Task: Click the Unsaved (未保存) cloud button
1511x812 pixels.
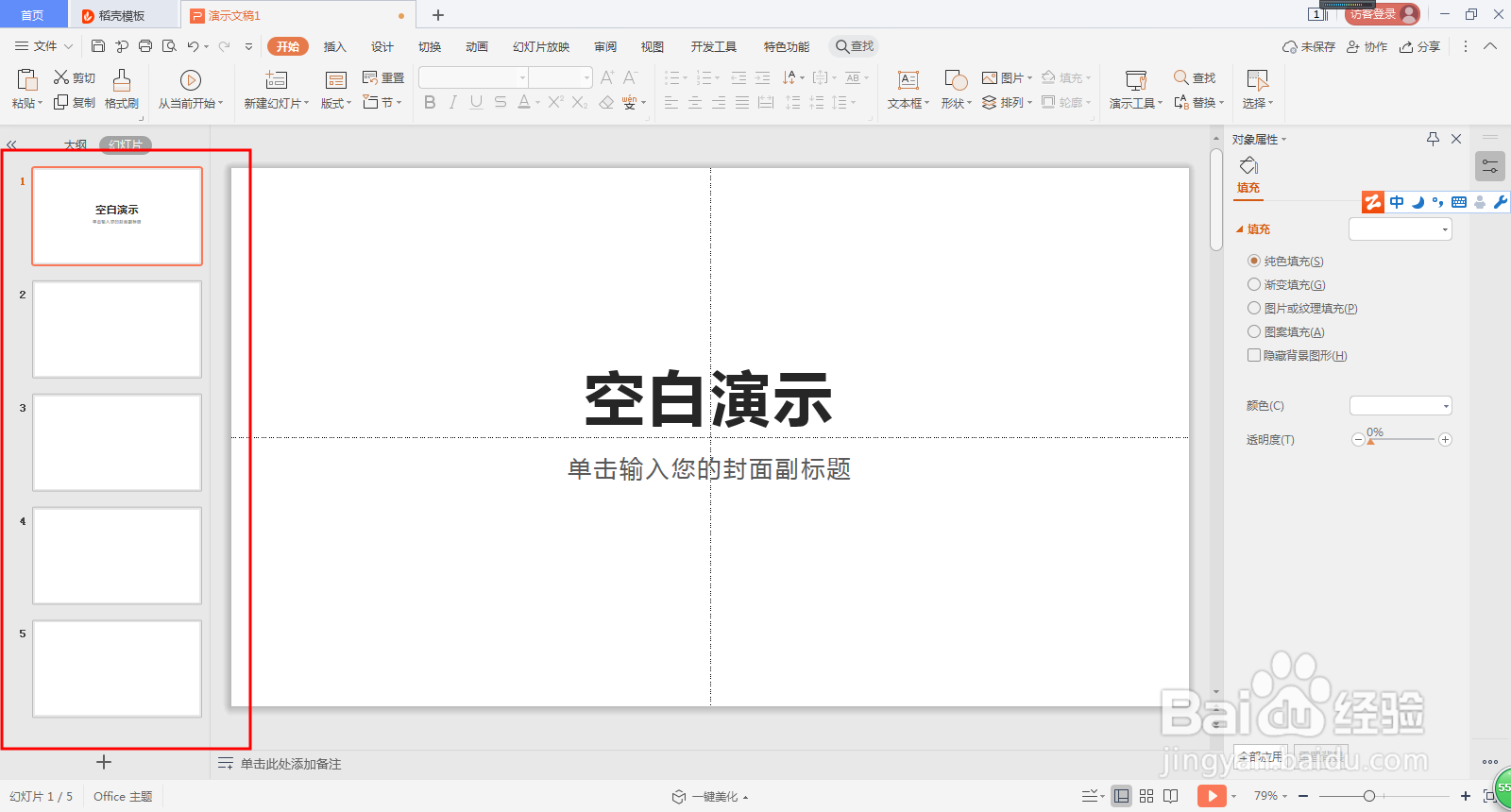Action: [1309, 46]
